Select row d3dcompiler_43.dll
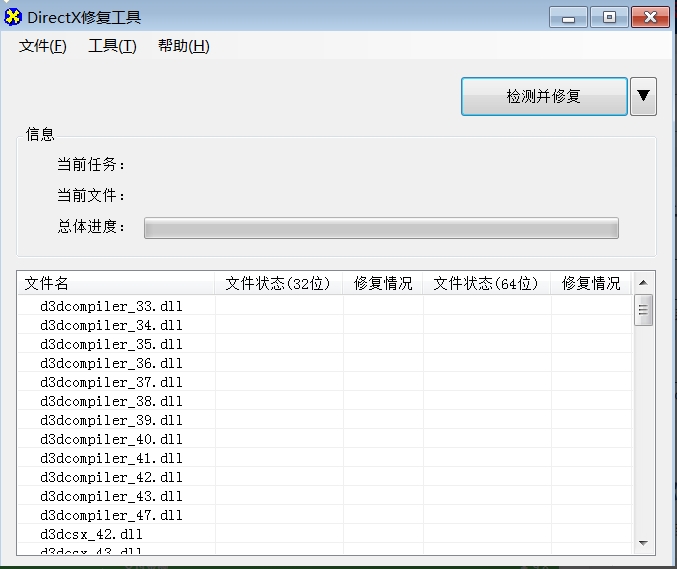 [x=325, y=496]
